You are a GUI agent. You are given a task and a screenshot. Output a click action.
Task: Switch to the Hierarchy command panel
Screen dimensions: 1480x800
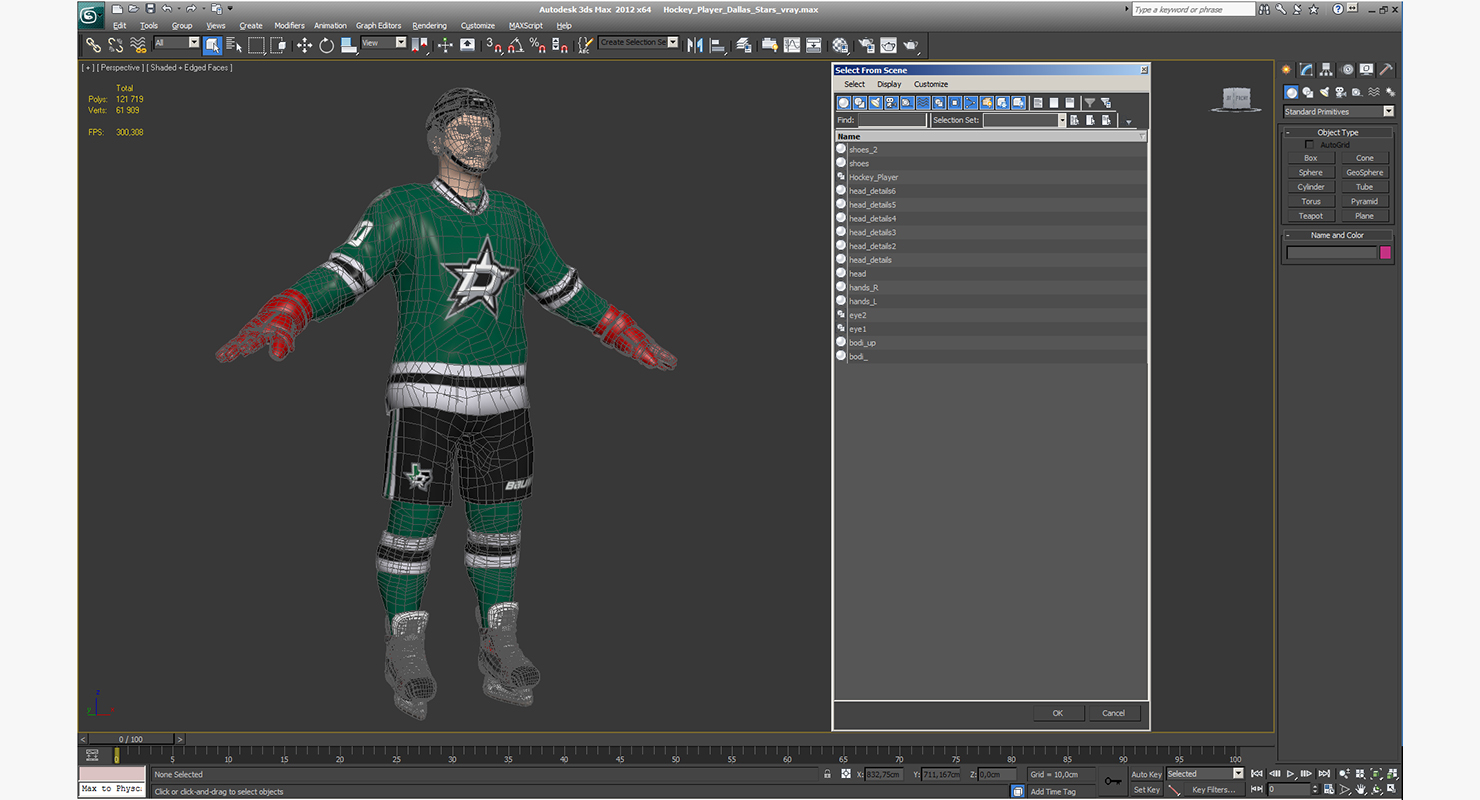click(1326, 70)
